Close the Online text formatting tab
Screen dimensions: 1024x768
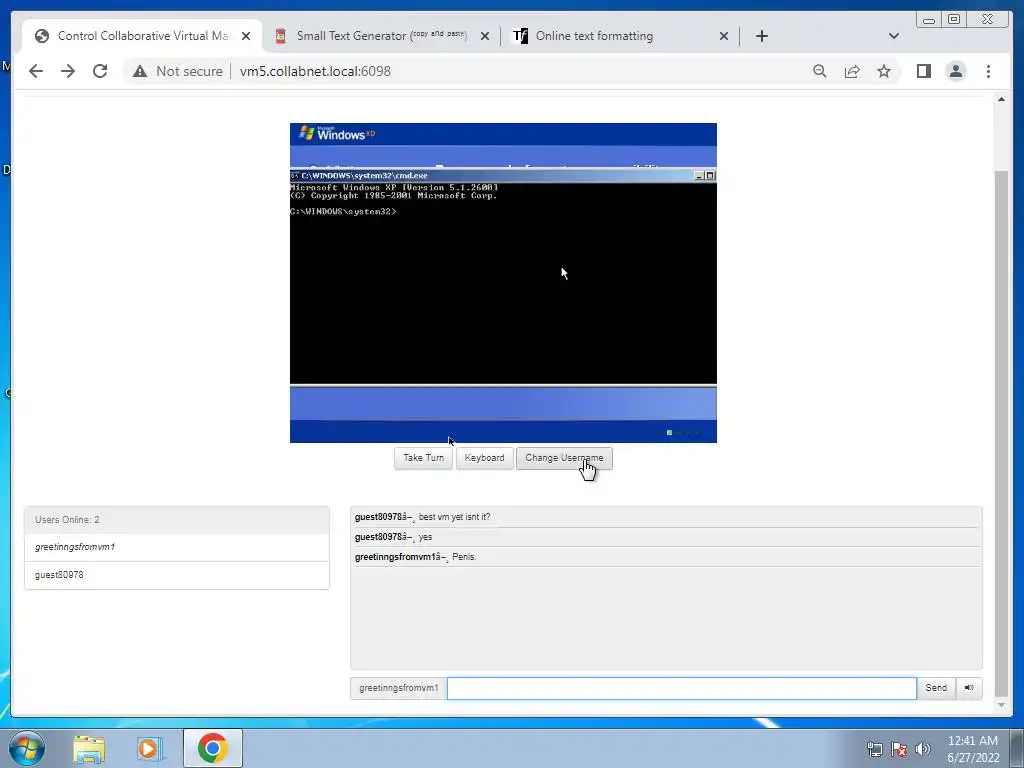tap(724, 36)
